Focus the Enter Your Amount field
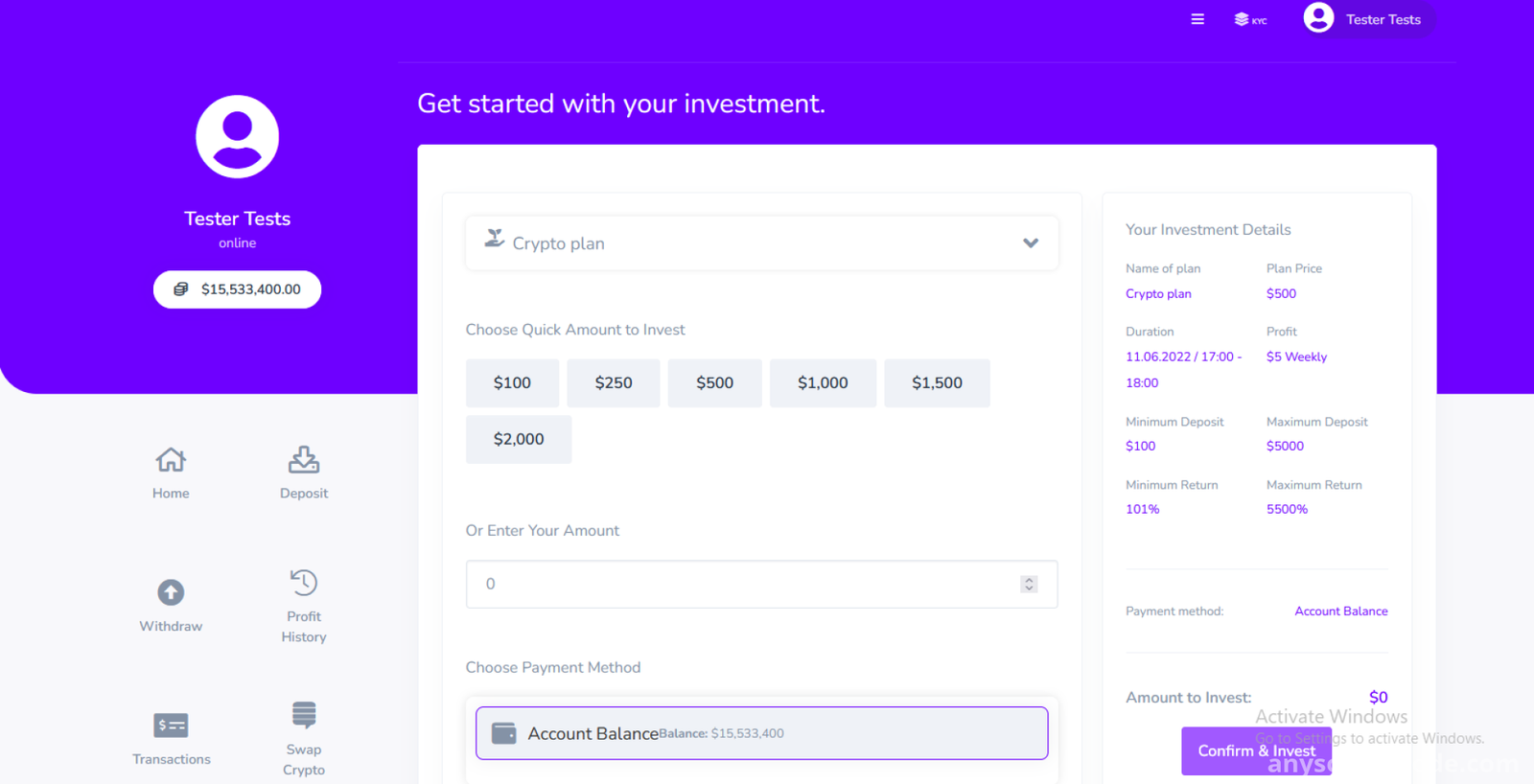 coord(762,584)
